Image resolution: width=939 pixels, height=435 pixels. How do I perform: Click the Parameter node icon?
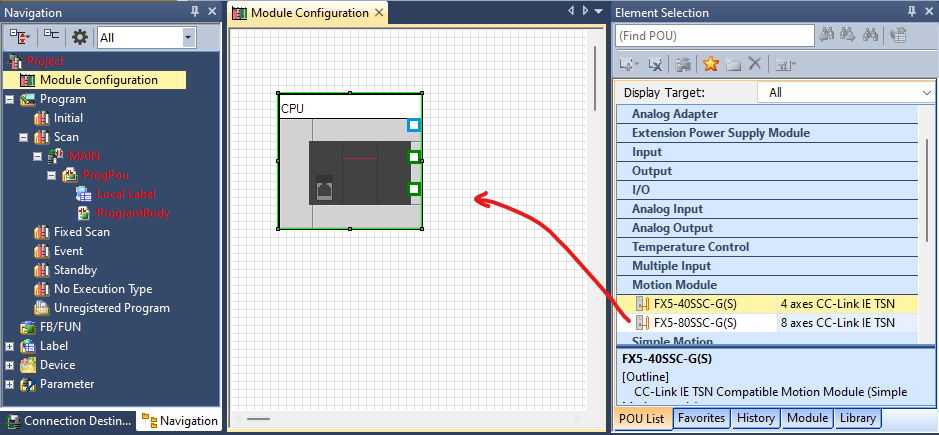coord(28,384)
